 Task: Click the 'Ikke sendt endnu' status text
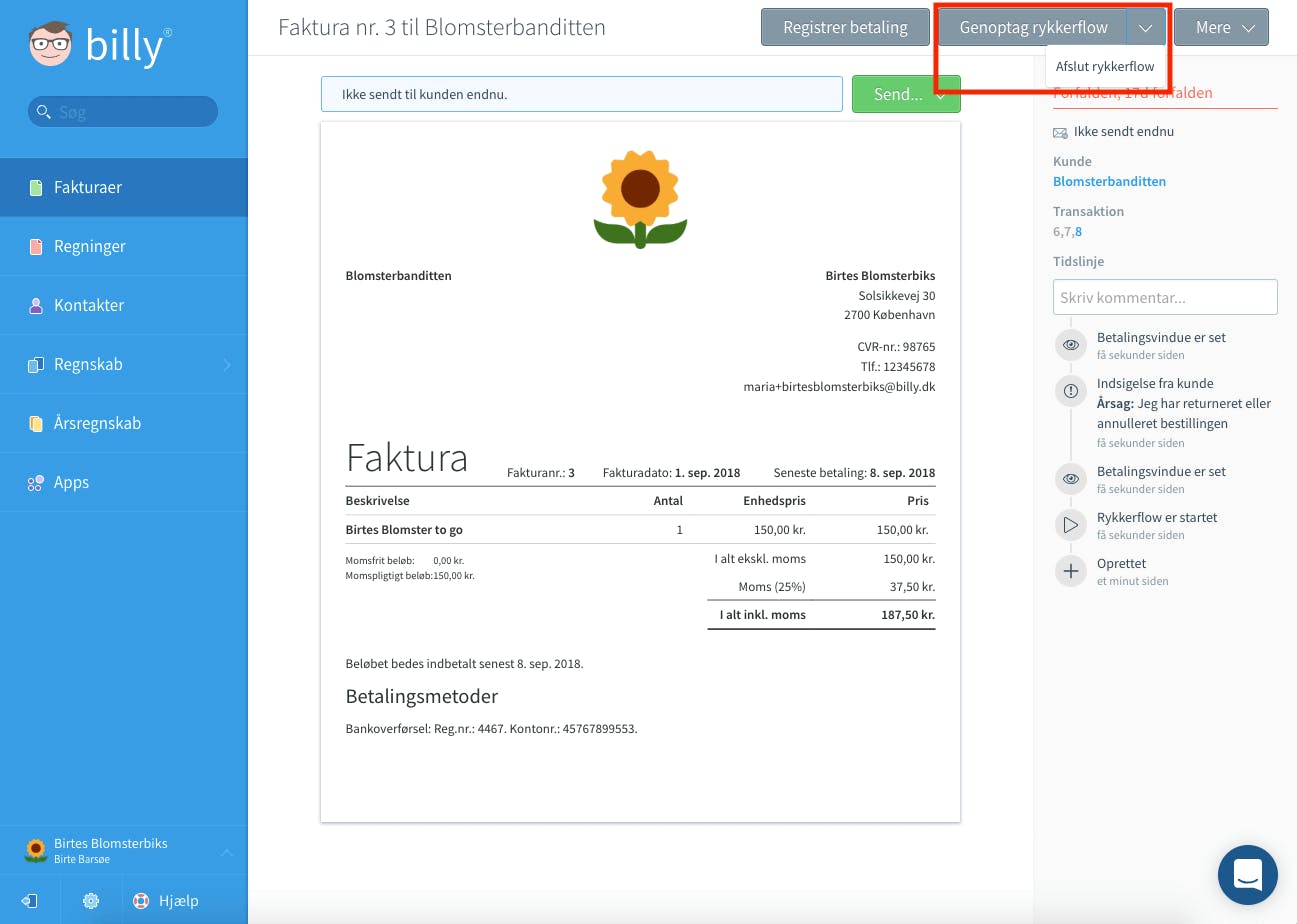(1124, 132)
